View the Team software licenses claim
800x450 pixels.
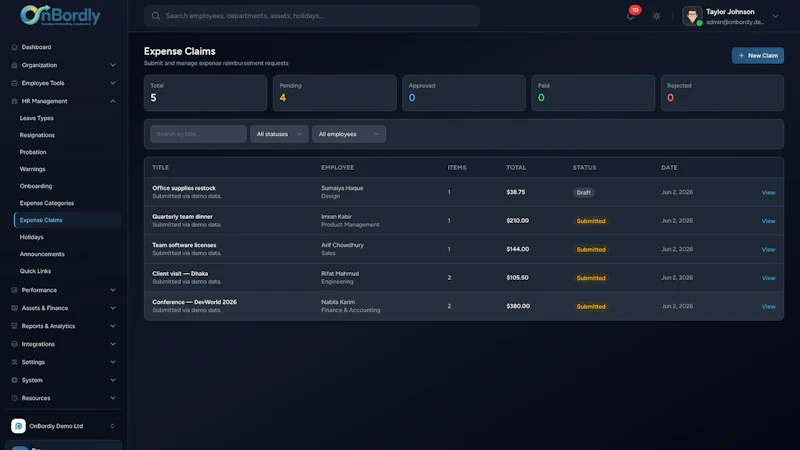[768, 249]
